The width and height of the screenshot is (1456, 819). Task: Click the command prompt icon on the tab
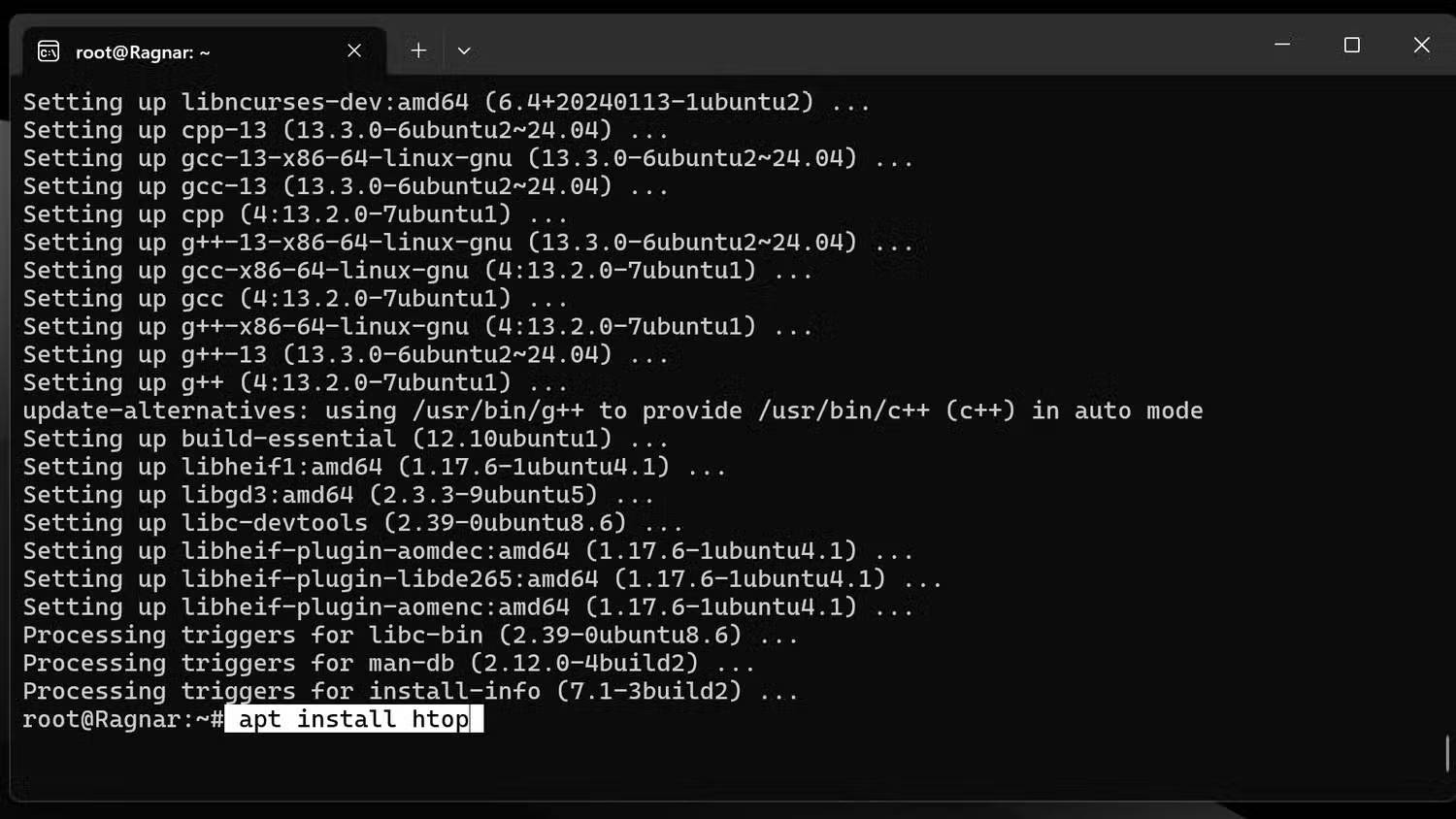coord(50,50)
